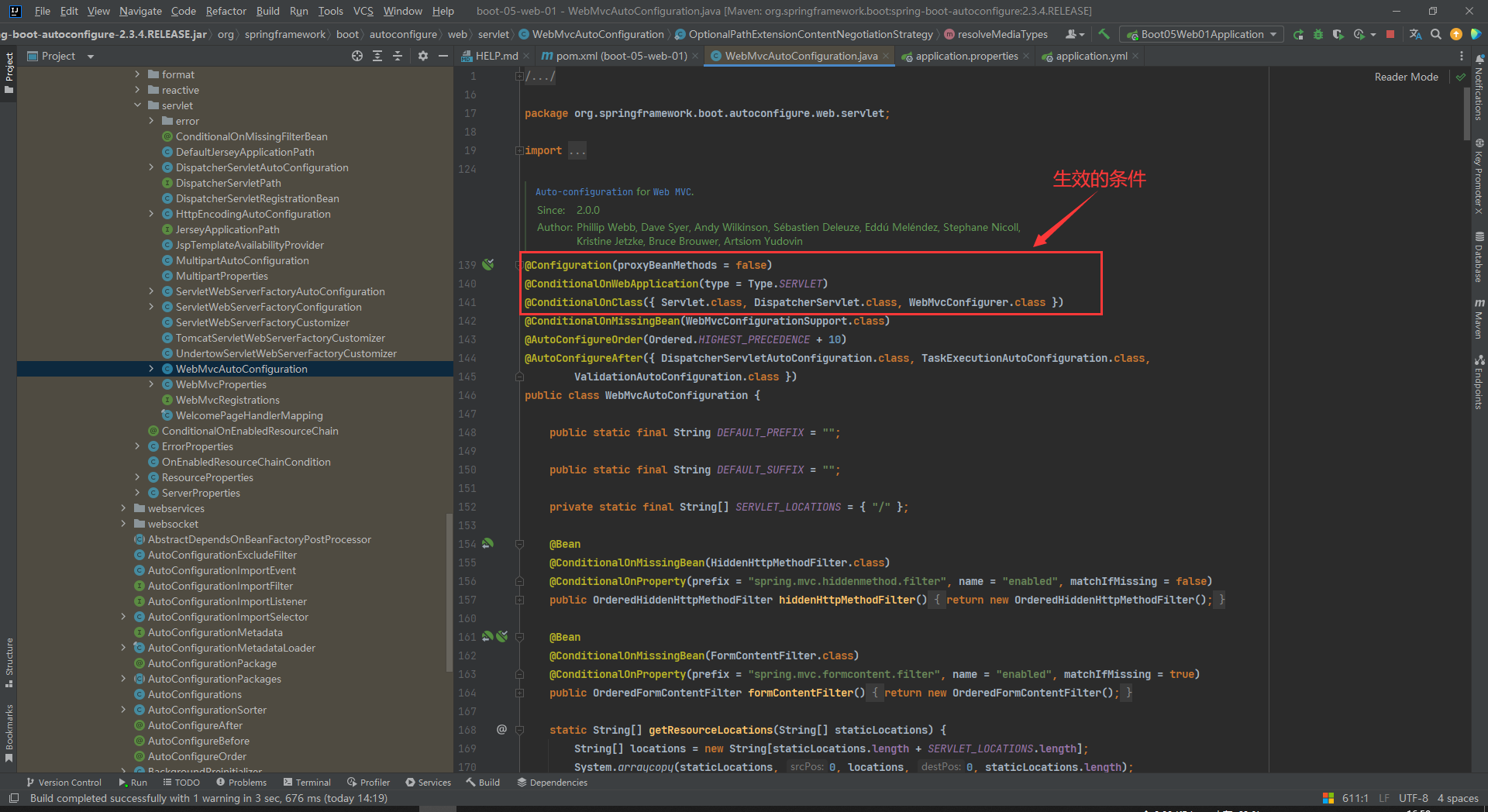The height and width of the screenshot is (812, 1488).
Task: Toggle the Notifications side panel
Action: tap(1479, 89)
